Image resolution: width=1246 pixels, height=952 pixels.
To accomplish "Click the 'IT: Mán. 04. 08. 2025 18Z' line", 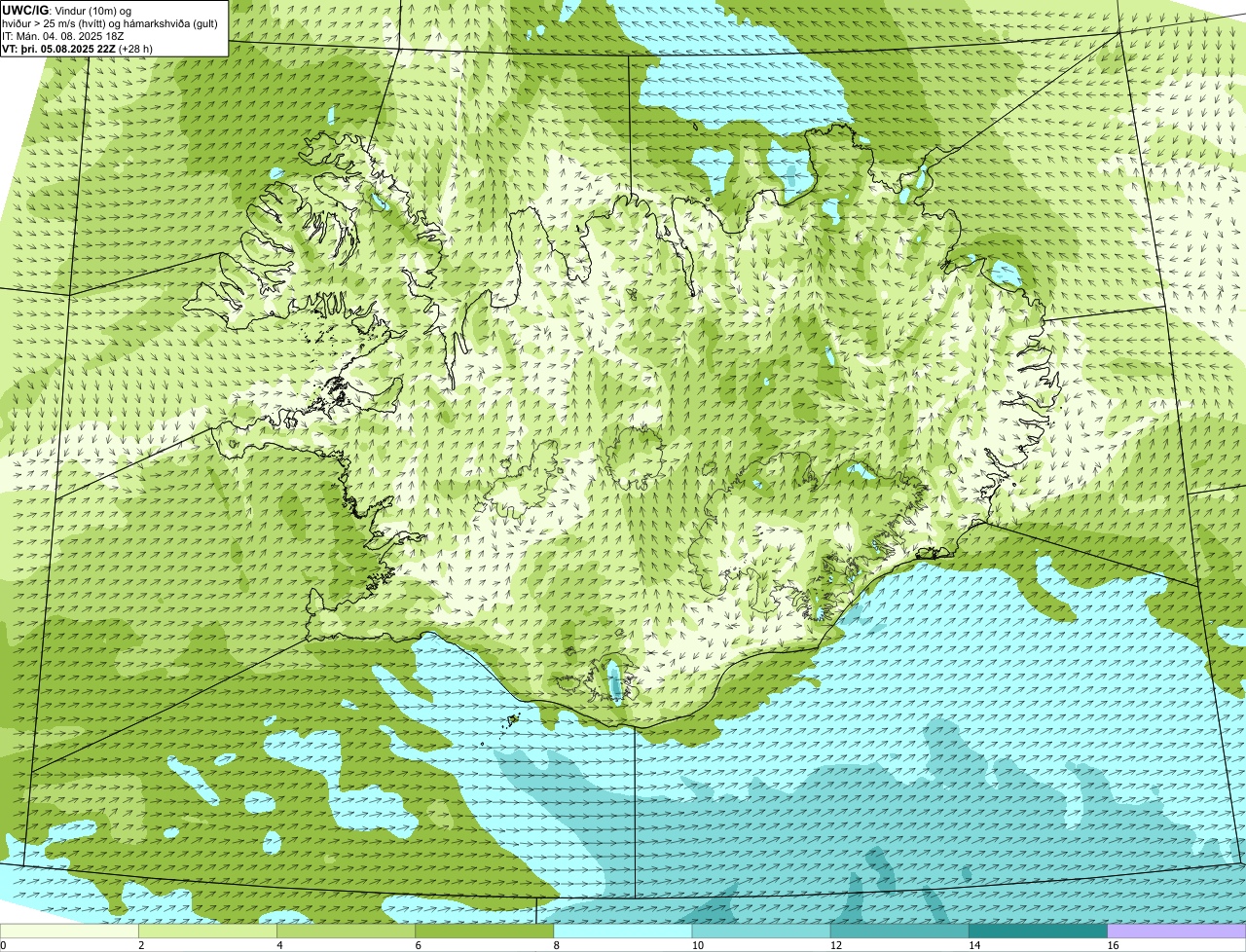I will (63, 36).
